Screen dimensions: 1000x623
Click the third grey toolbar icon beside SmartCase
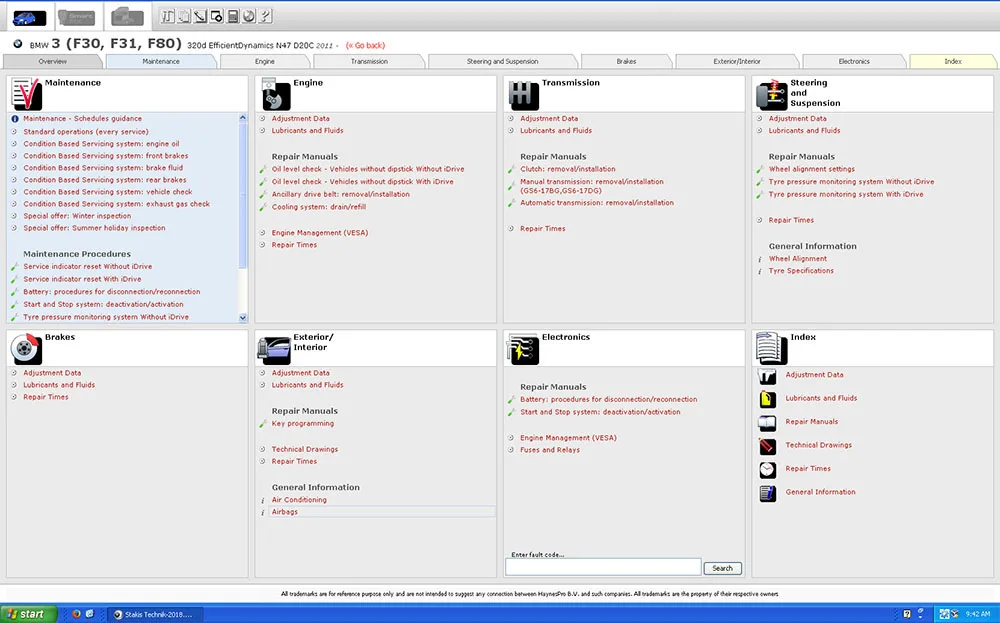(127, 17)
